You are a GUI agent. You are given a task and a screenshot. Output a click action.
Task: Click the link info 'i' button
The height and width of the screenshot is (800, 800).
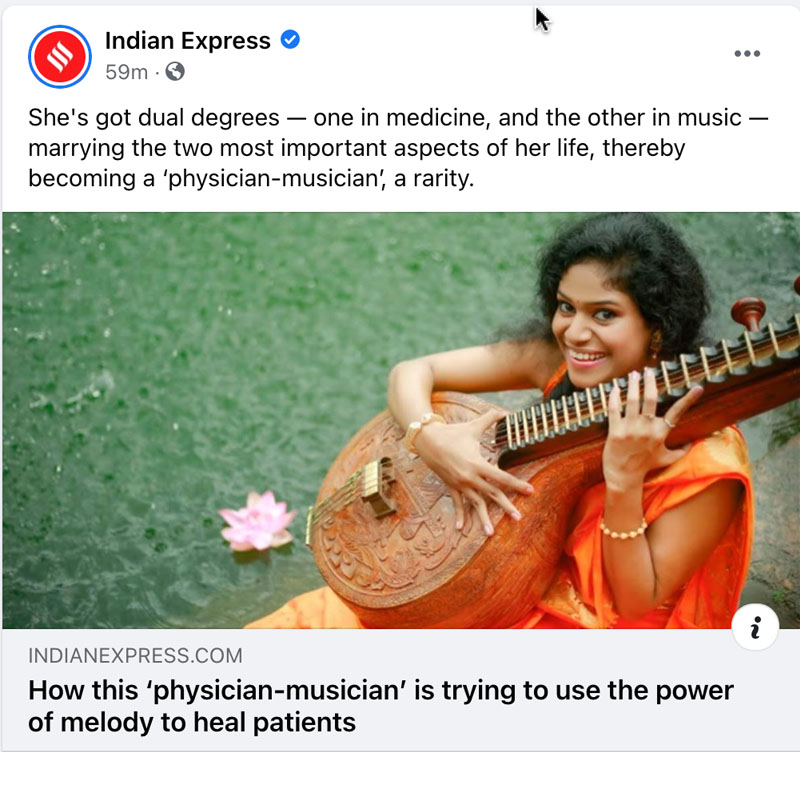coord(755,627)
